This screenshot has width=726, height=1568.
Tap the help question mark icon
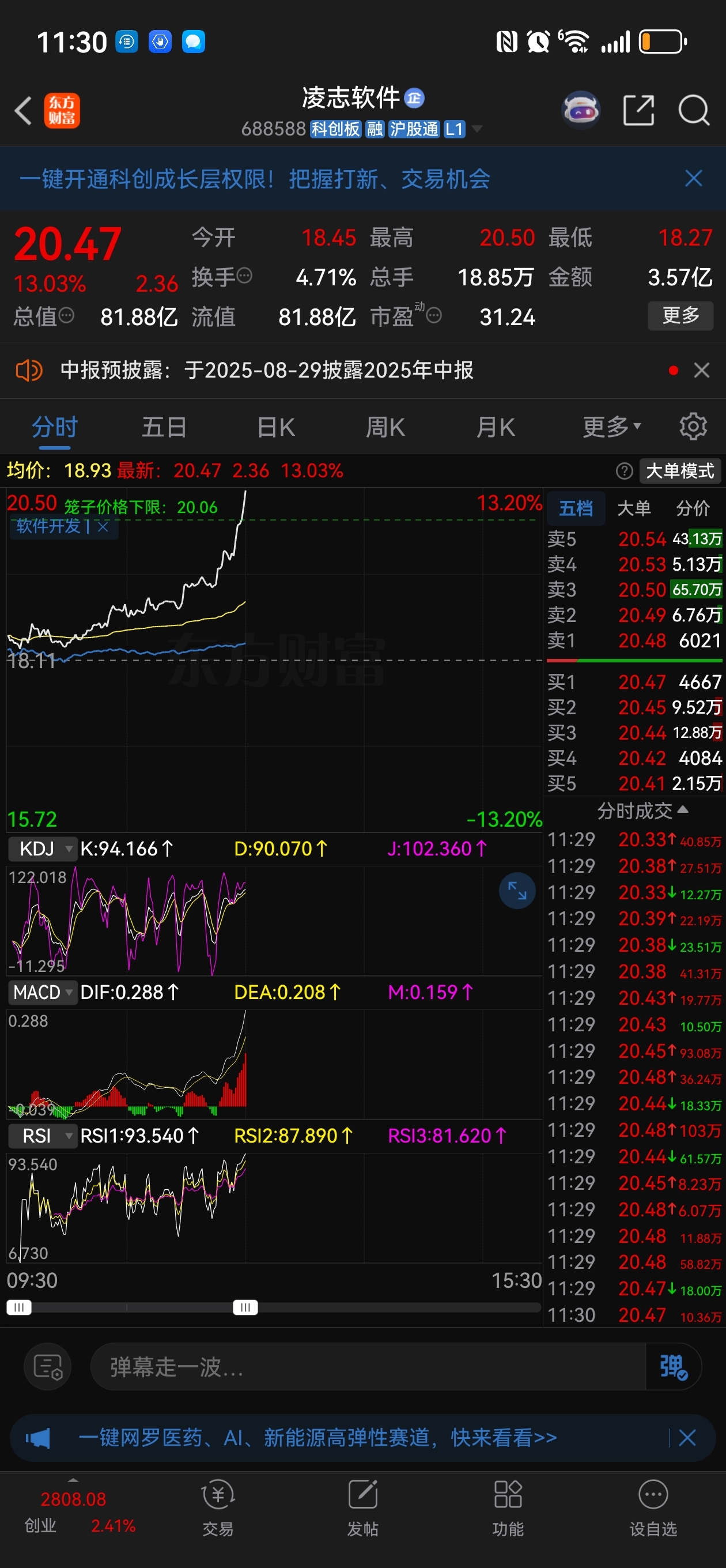coord(625,470)
